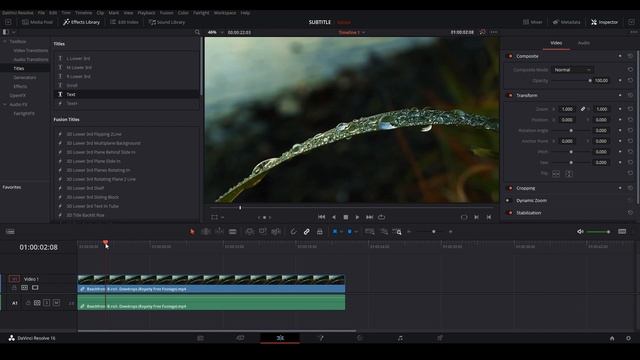The image size is (640, 360).
Task: Click the Flip horizontal icon
Action: [x=556, y=173]
